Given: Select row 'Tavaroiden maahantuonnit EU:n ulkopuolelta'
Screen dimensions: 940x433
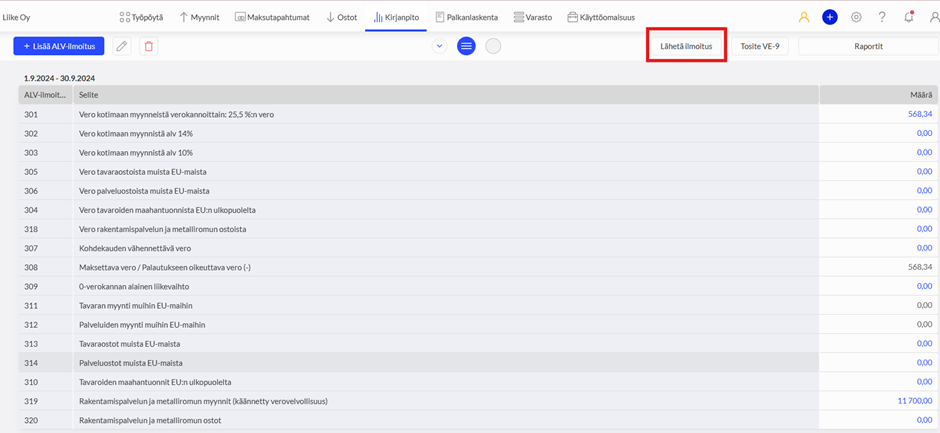Looking at the screenshot, I should point(476,382).
